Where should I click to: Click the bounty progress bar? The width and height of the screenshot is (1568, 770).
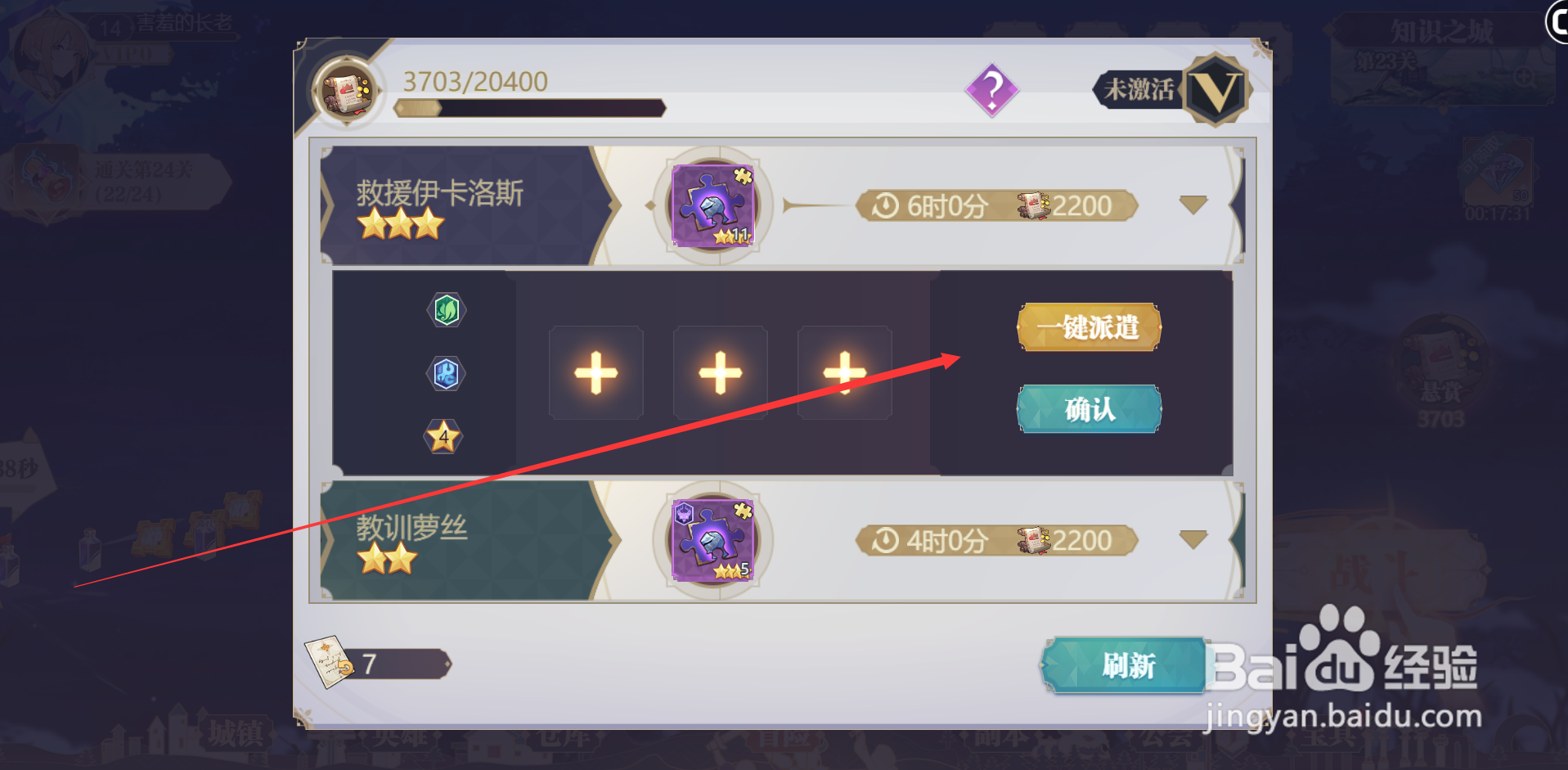tap(530, 108)
